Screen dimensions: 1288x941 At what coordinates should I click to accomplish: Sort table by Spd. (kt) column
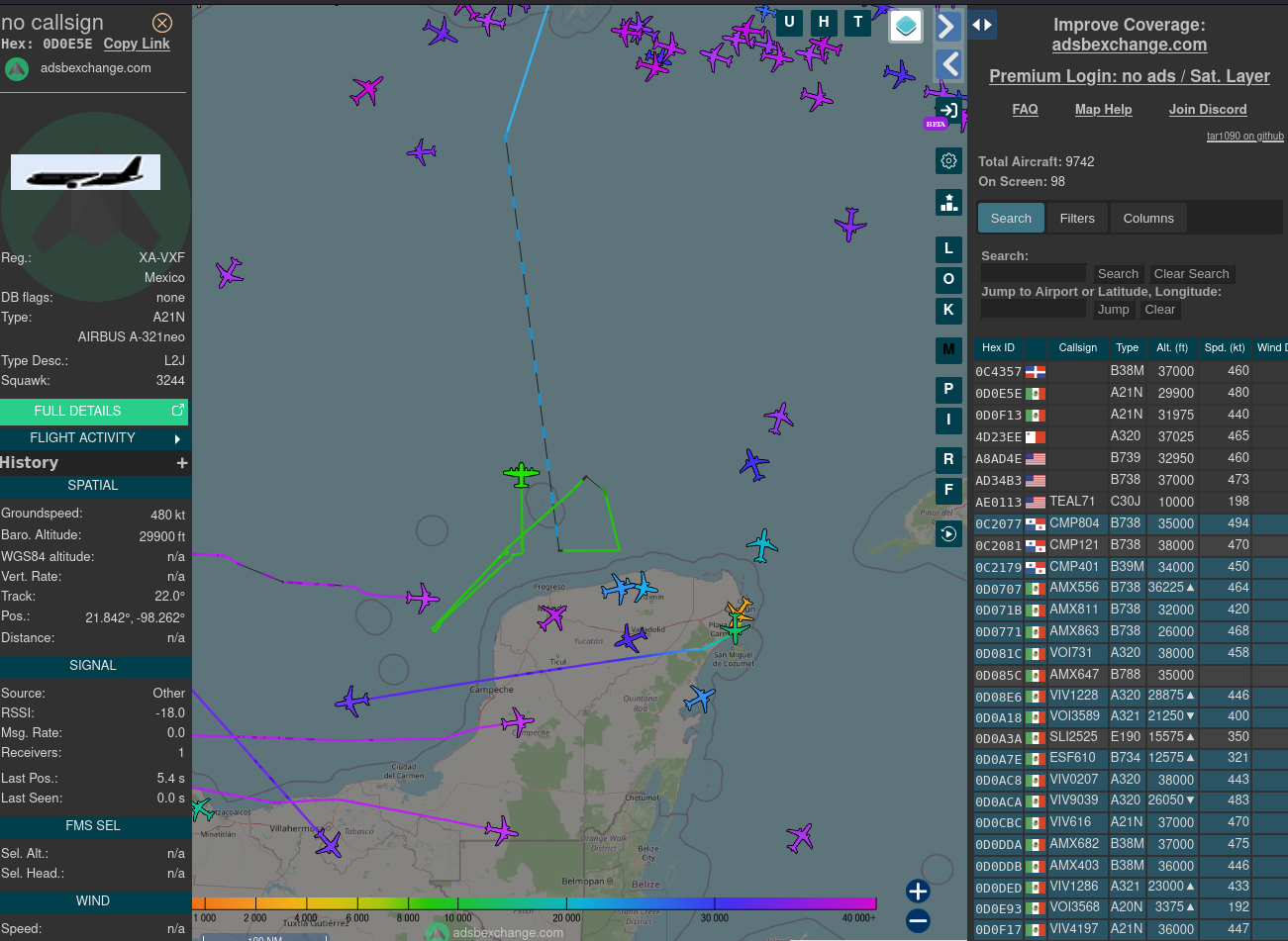click(1225, 348)
